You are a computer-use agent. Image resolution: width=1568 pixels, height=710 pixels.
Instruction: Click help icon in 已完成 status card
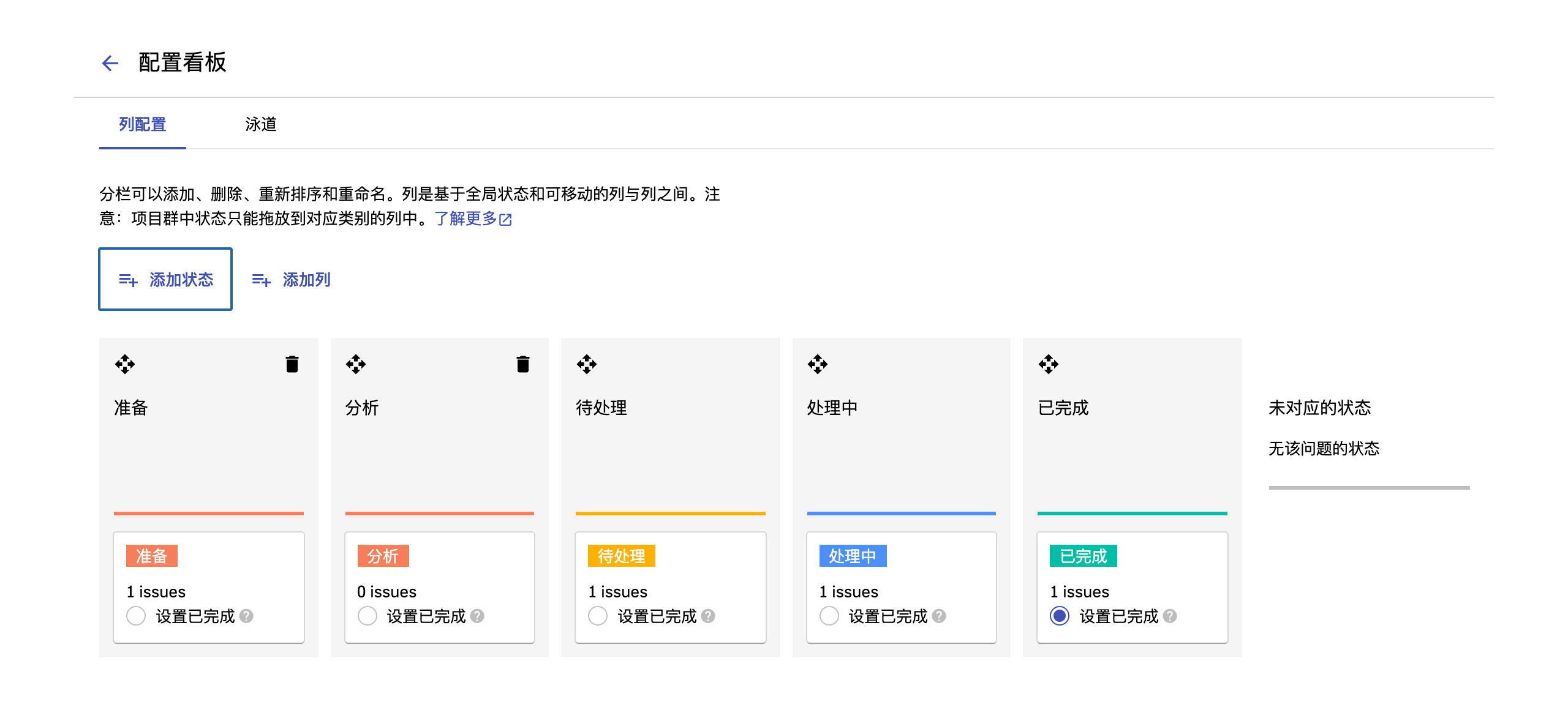pyautogui.click(x=1170, y=616)
